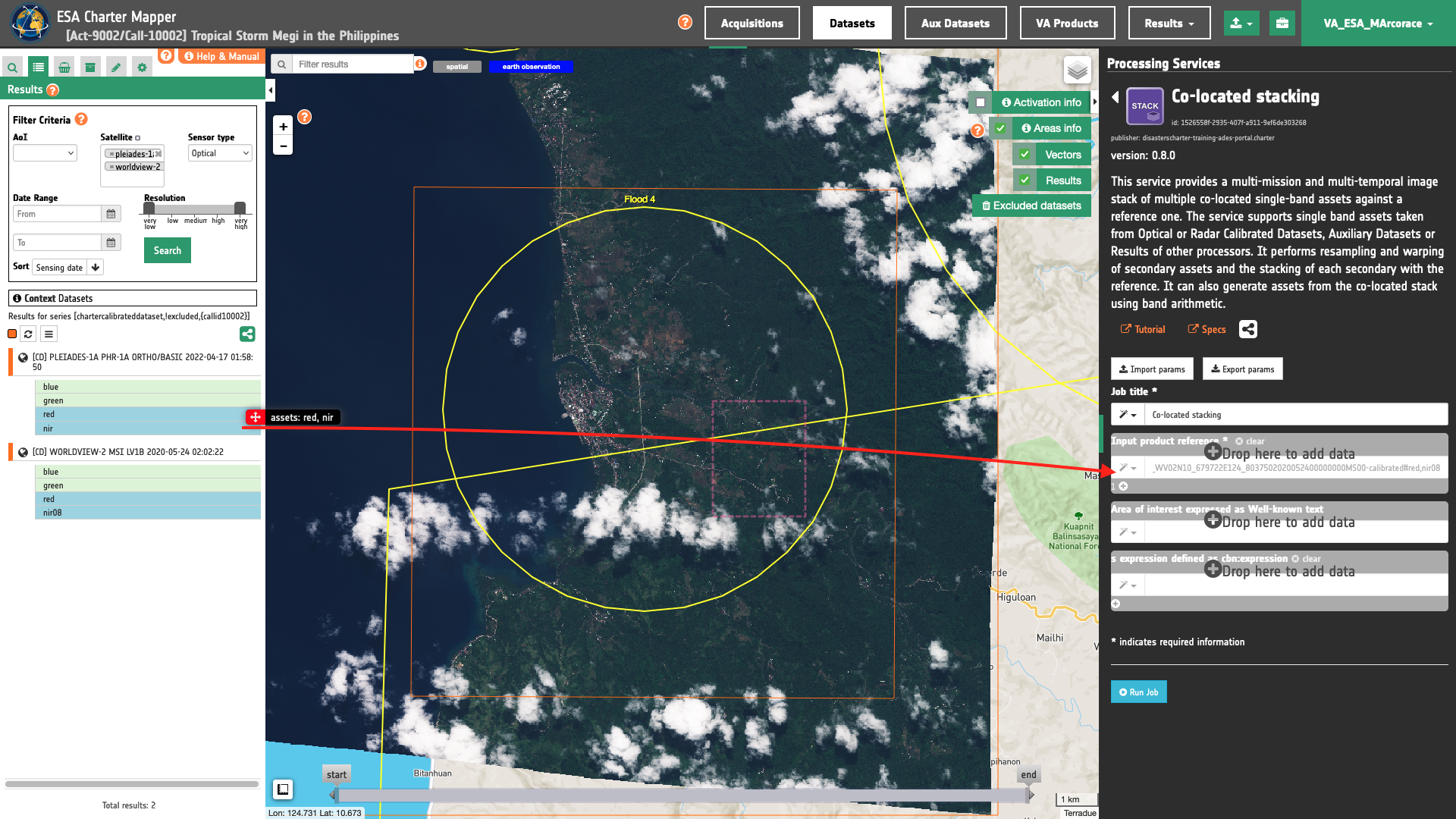Open the map layers switcher
Viewport: 1456px width, 819px height.
coord(1078,71)
